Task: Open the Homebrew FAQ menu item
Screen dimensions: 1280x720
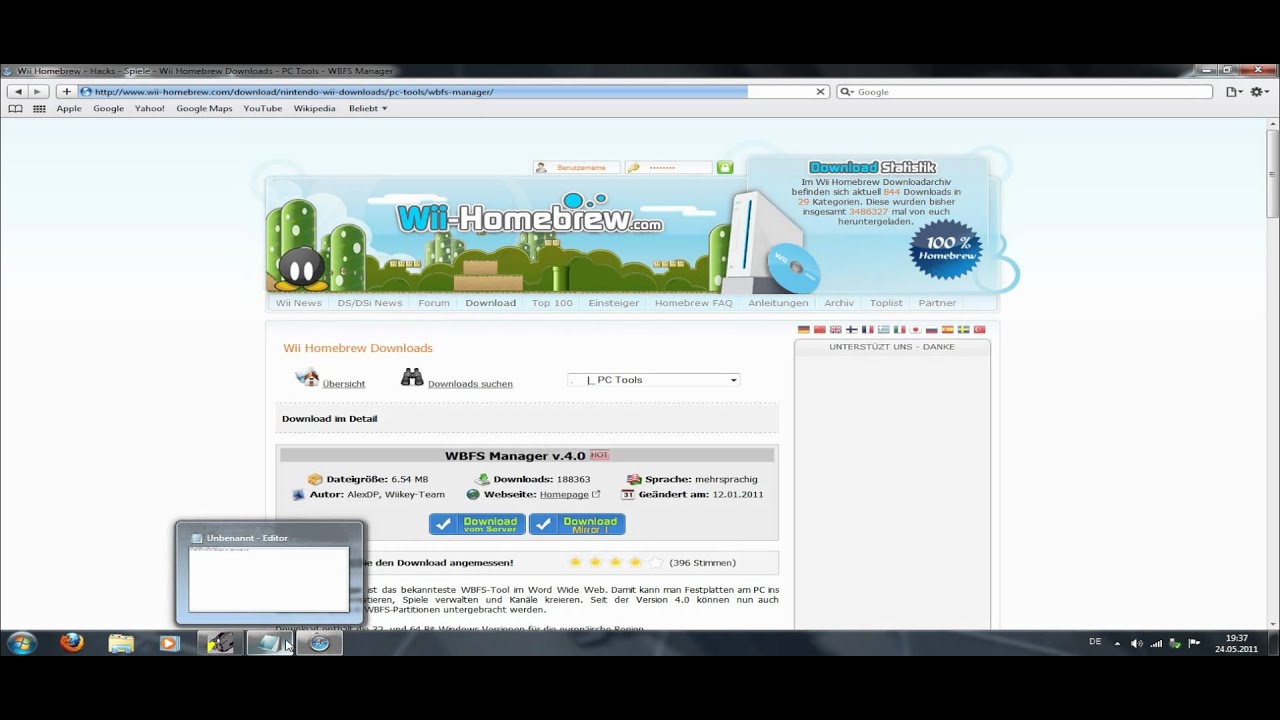Action: click(694, 303)
